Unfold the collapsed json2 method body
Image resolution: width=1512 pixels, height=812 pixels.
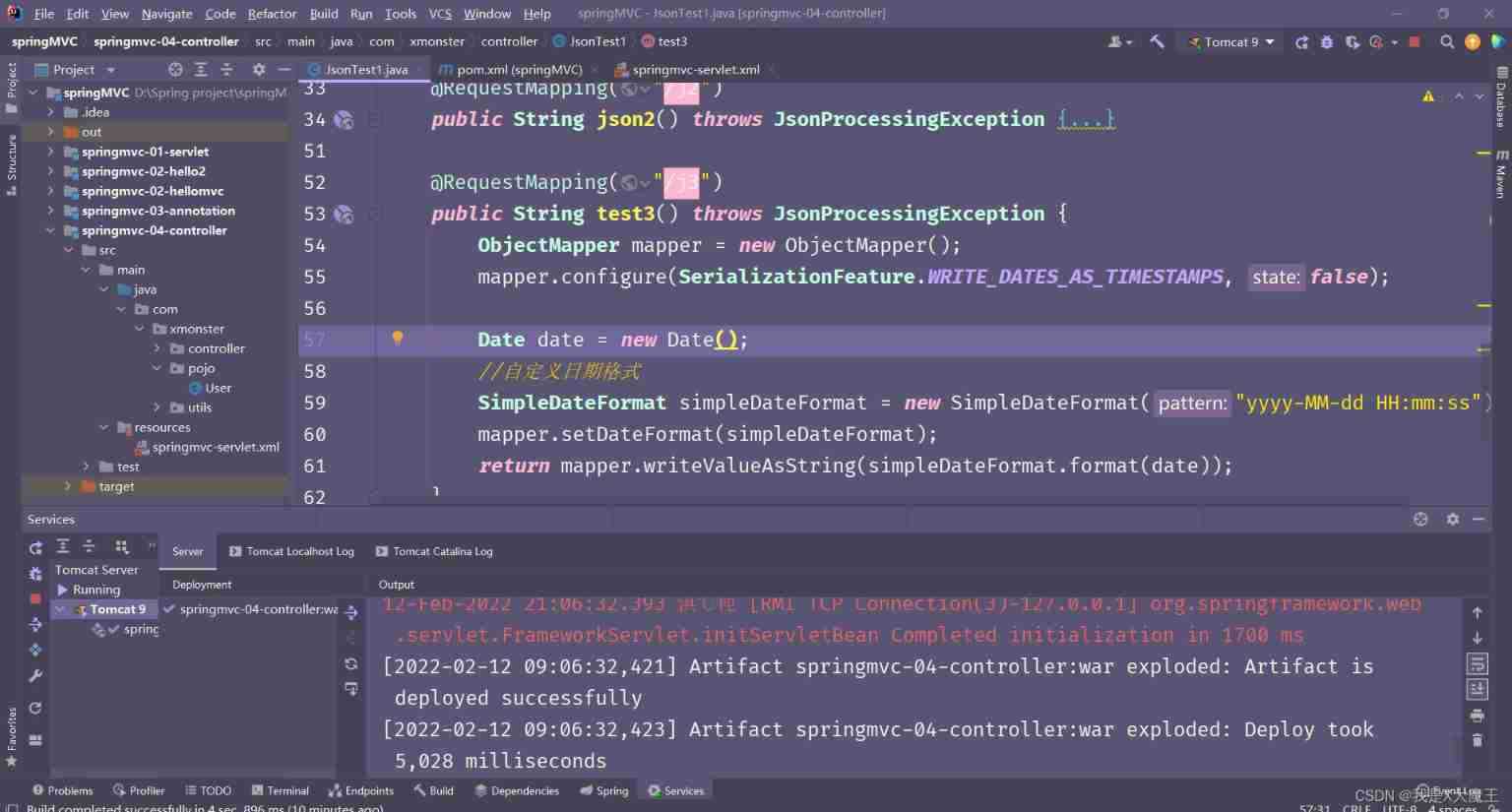pos(1087,119)
